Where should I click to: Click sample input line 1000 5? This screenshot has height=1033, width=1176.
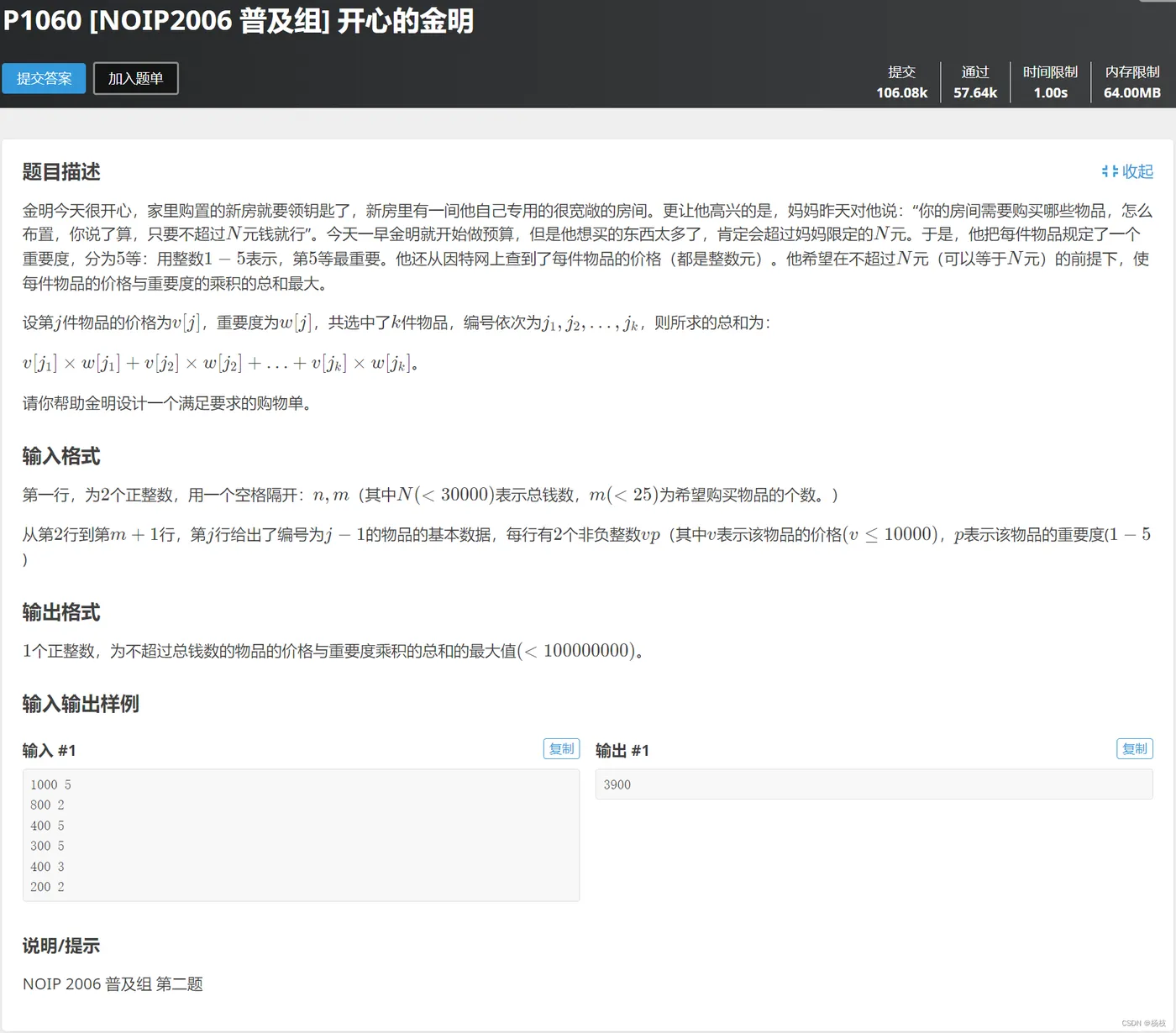(50, 784)
